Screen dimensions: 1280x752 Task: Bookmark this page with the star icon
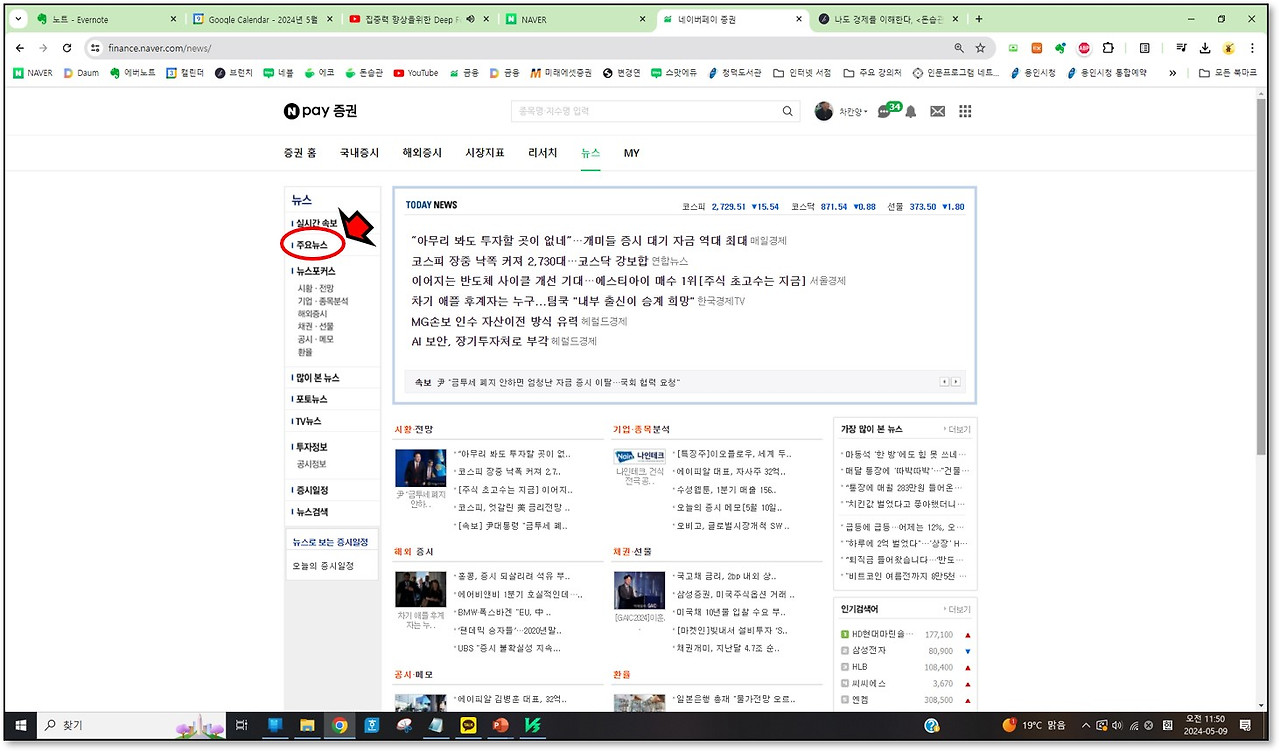click(980, 48)
